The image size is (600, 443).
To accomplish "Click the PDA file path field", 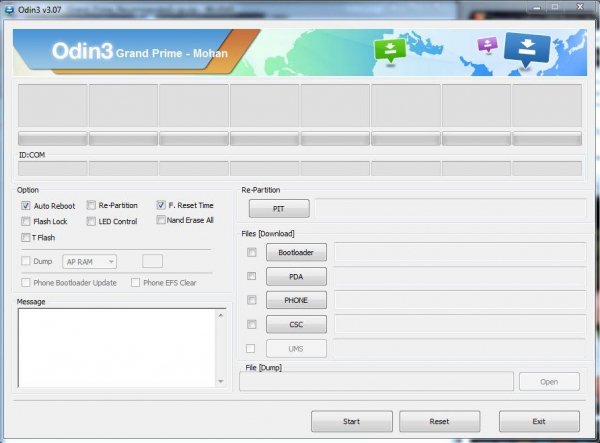I will click(x=460, y=277).
